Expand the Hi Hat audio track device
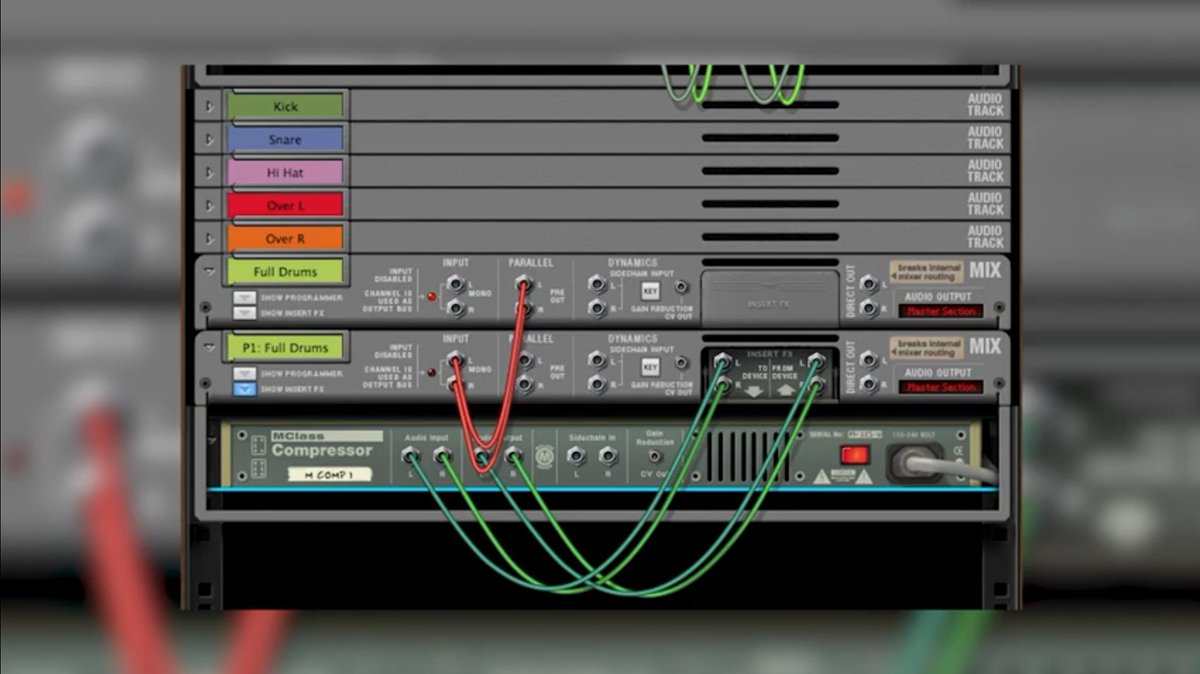1200x674 pixels. (x=209, y=172)
